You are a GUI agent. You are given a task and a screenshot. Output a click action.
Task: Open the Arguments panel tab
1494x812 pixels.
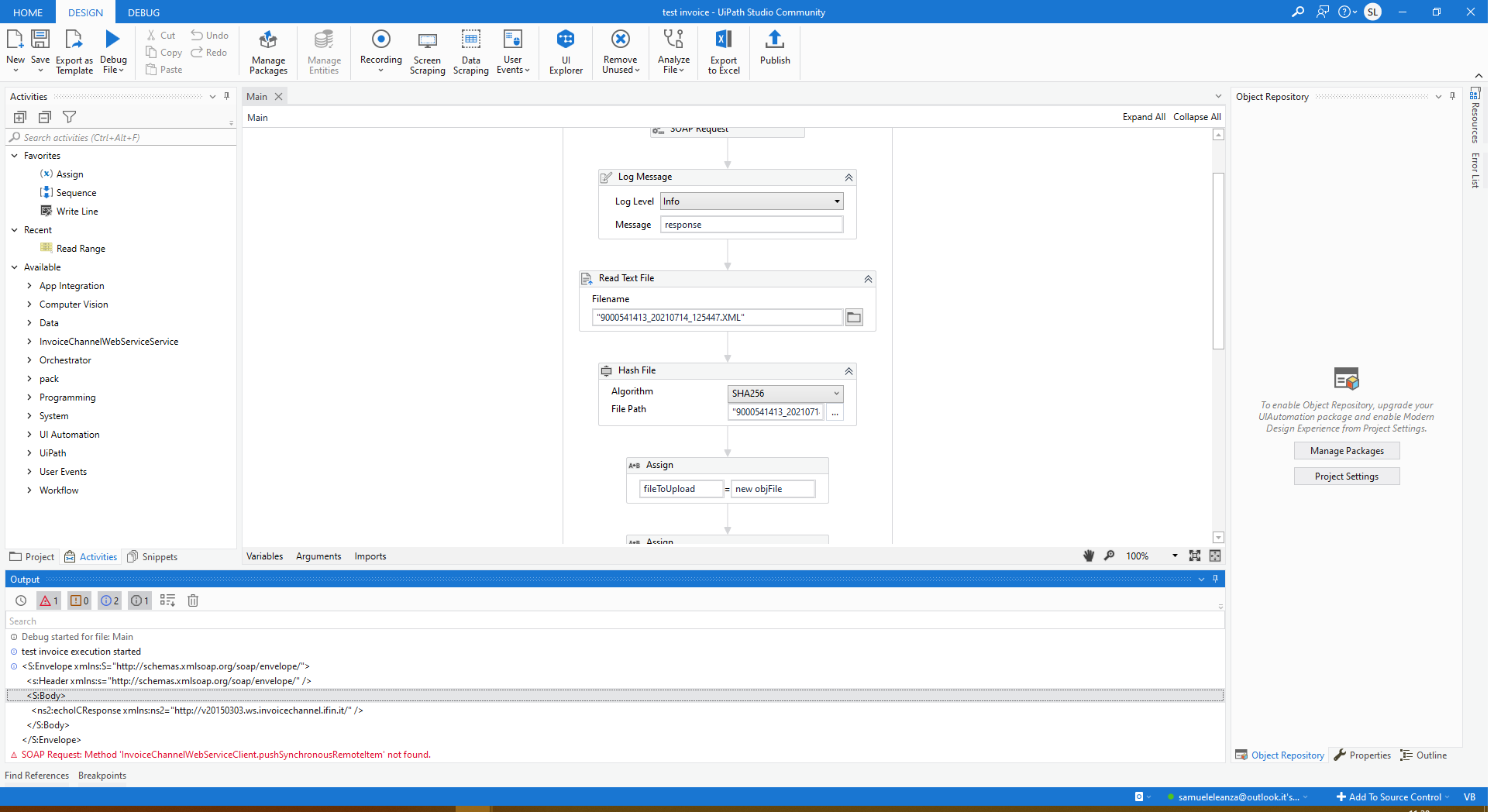point(318,556)
